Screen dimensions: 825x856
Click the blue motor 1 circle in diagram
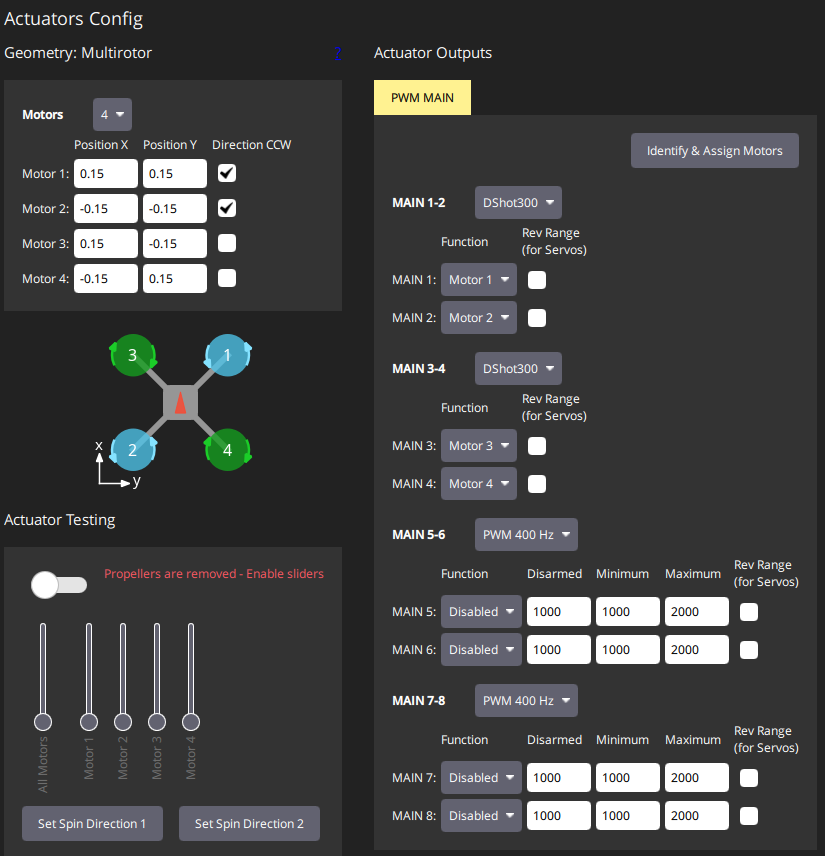[x=227, y=355]
